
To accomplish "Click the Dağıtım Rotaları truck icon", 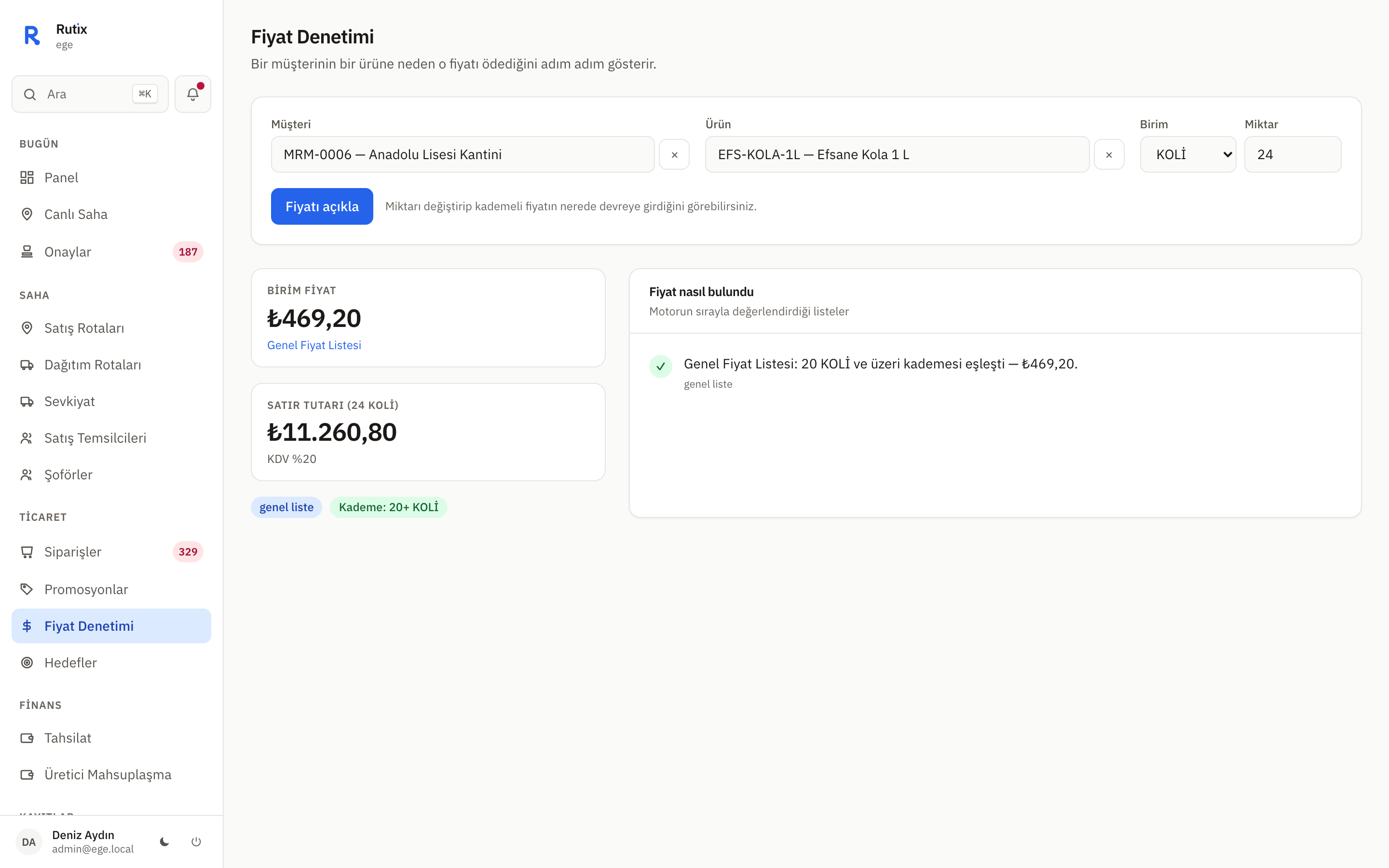I will [27, 365].
